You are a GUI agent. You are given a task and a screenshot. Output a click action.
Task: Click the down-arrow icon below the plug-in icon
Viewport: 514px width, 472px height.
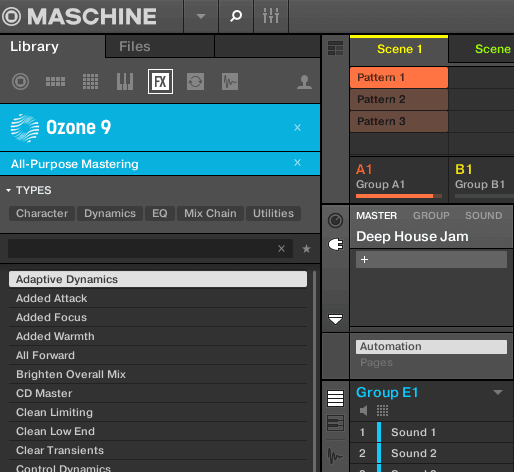coord(335,319)
